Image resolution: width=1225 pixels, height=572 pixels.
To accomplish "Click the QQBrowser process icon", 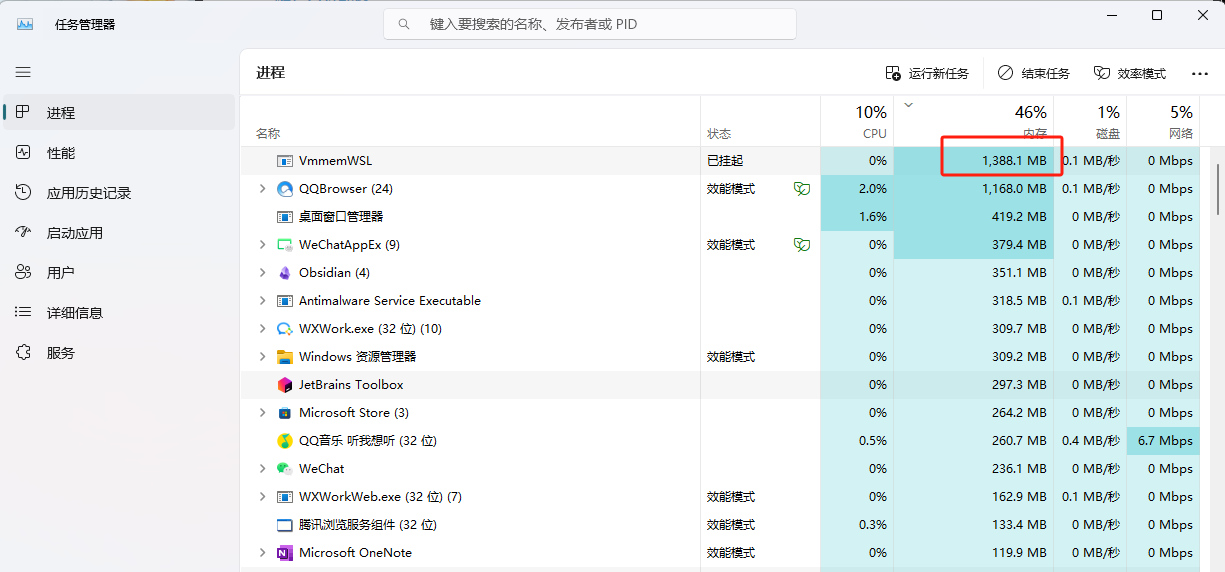I will tap(285, 189).
